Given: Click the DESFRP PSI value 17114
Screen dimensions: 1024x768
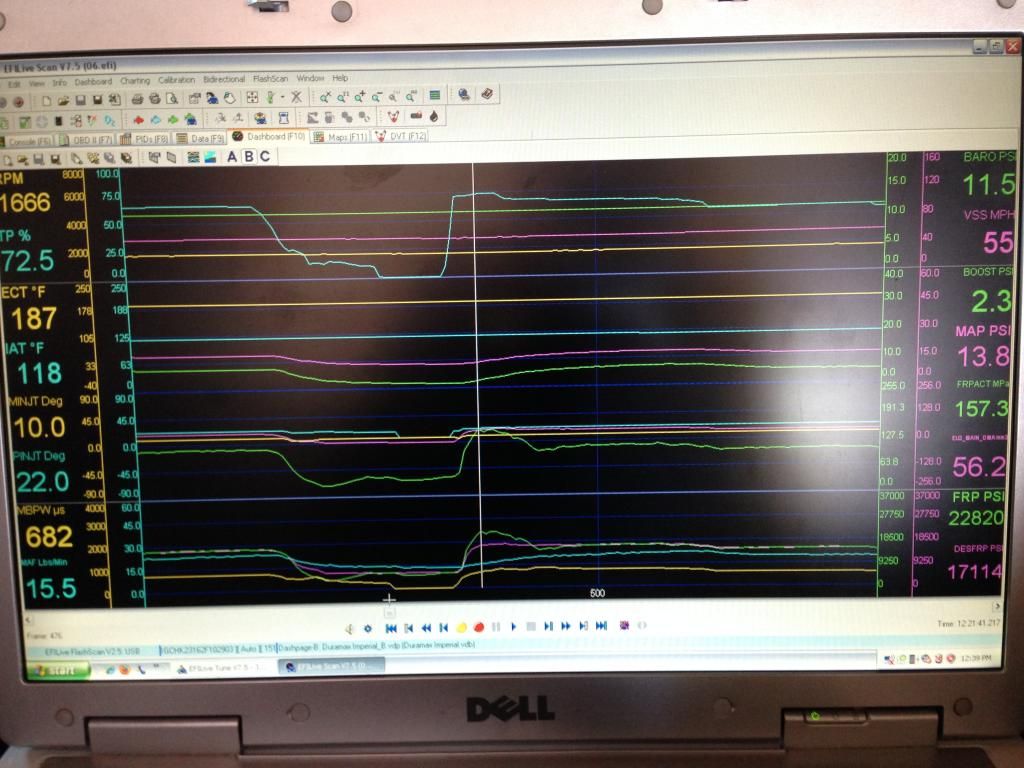Looking at the screenshot, I should (x=974, y=572).
